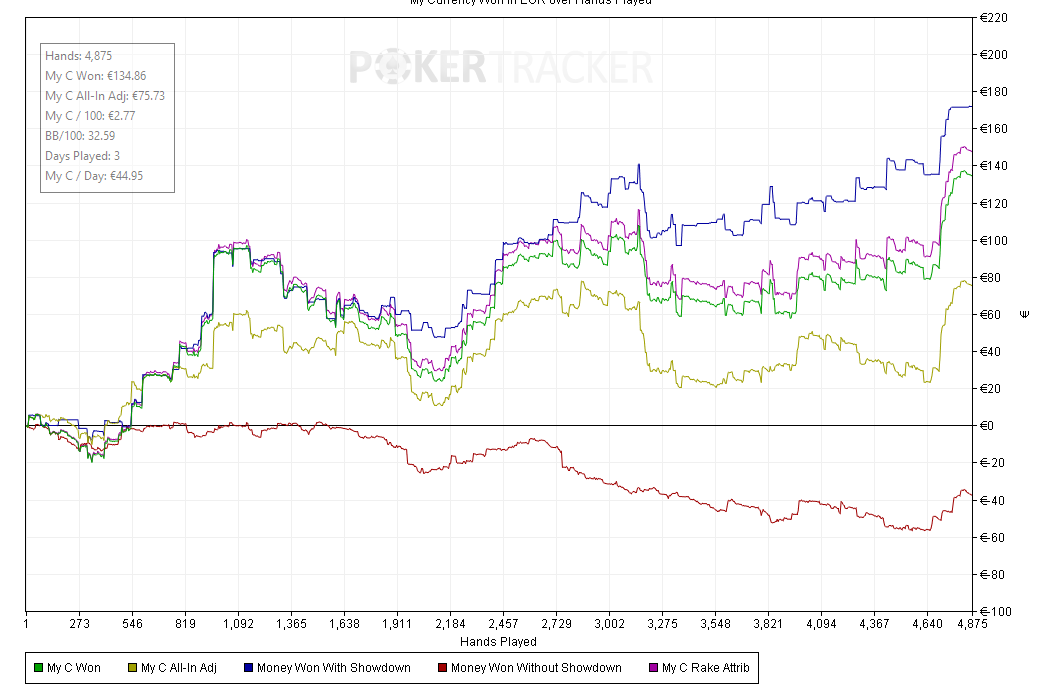Screen dimensions: 1043x694
Task: Click the y-axis label '€60'
Action: point(991,315)
